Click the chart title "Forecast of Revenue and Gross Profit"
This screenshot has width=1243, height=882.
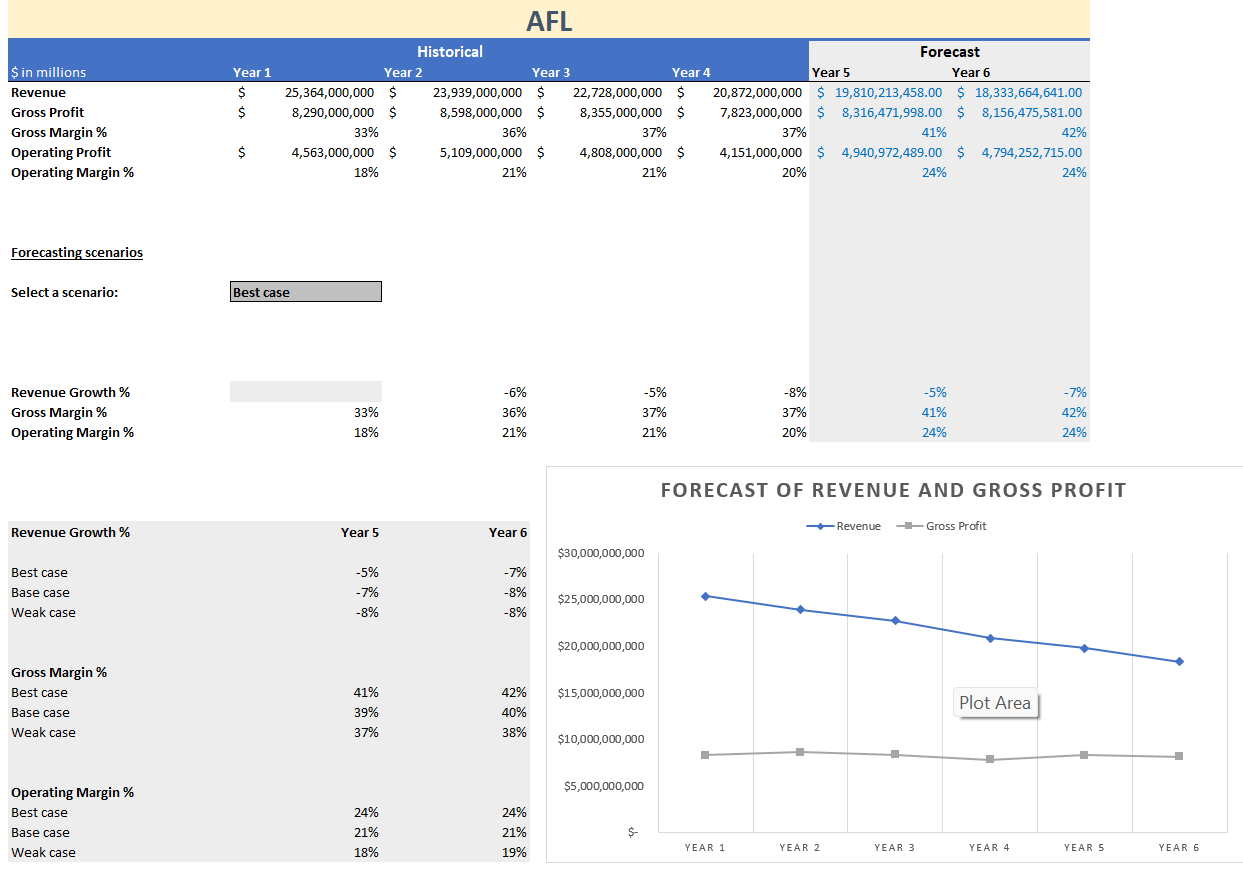coord(895,490)
